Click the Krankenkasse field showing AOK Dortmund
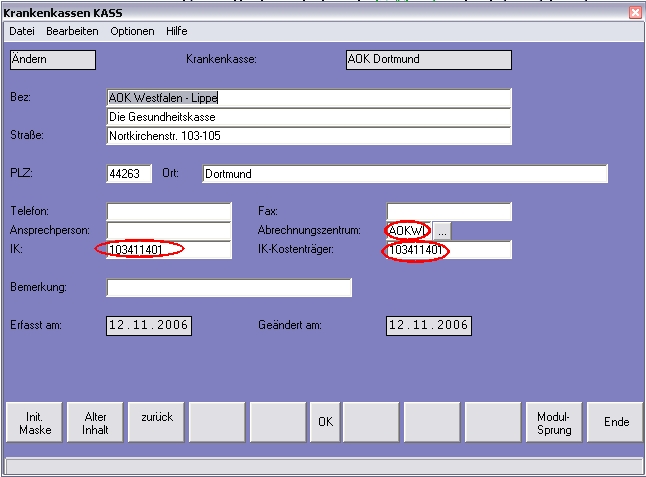646x477 pixels. pyautogui.click(x=429, y=60)
